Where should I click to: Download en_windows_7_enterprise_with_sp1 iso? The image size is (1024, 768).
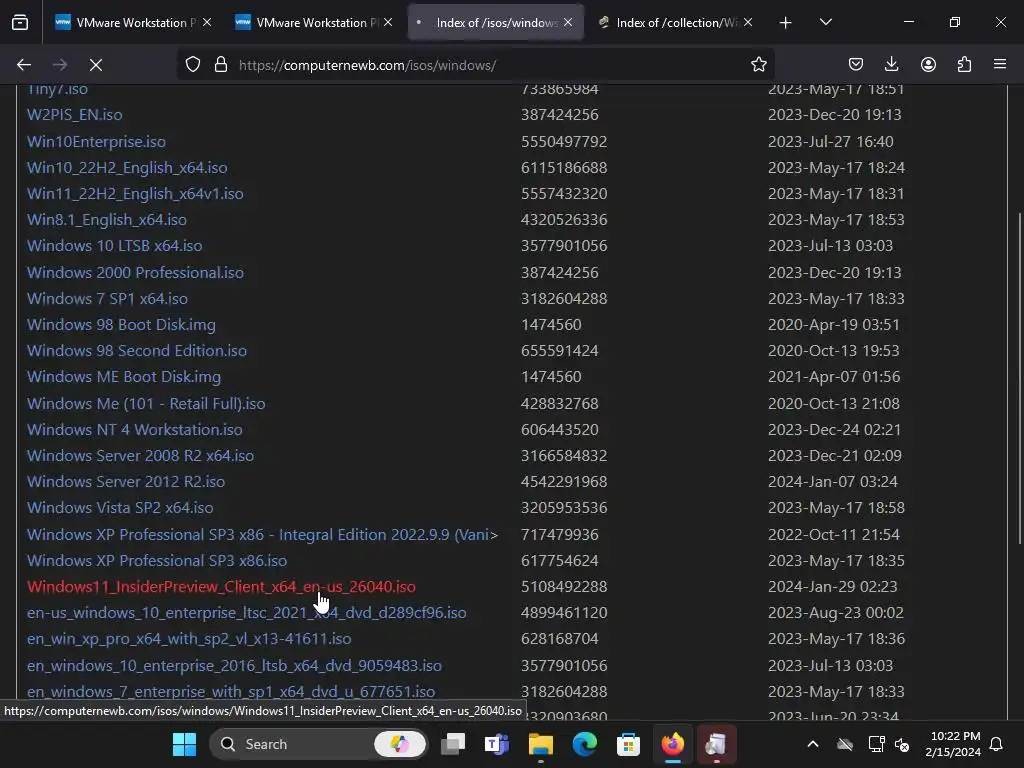tap(231, 692)
